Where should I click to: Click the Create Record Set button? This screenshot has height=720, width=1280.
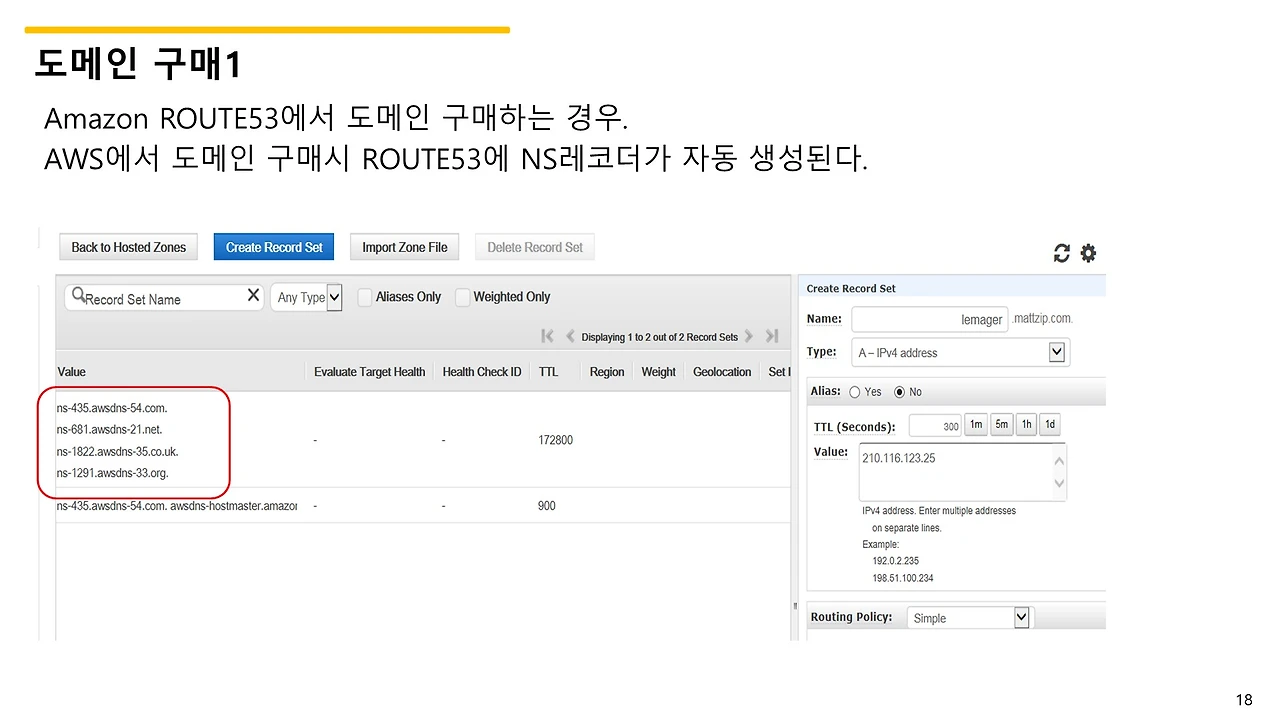(274, 248)
